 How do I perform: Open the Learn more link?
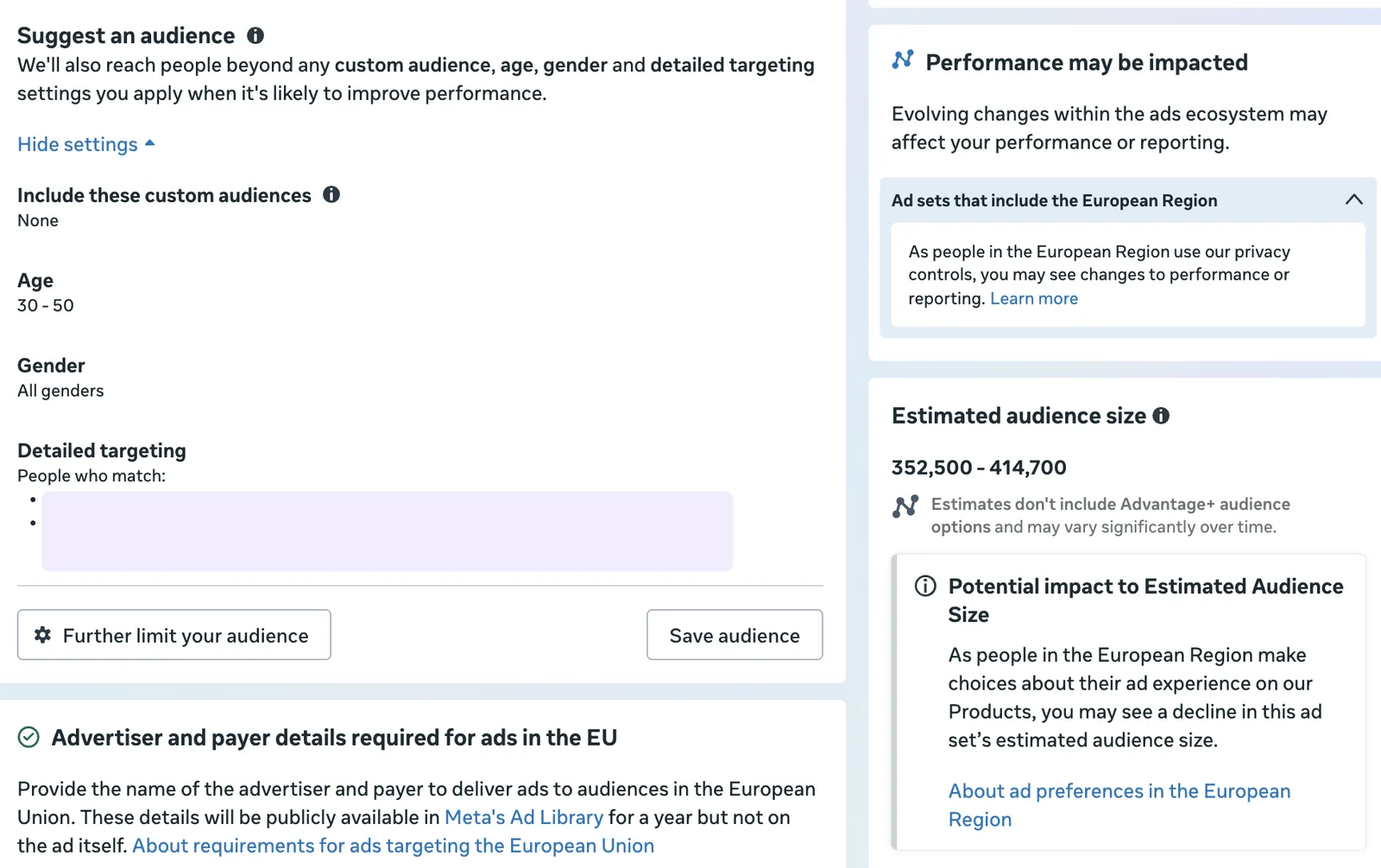(x=1034, y=299)
